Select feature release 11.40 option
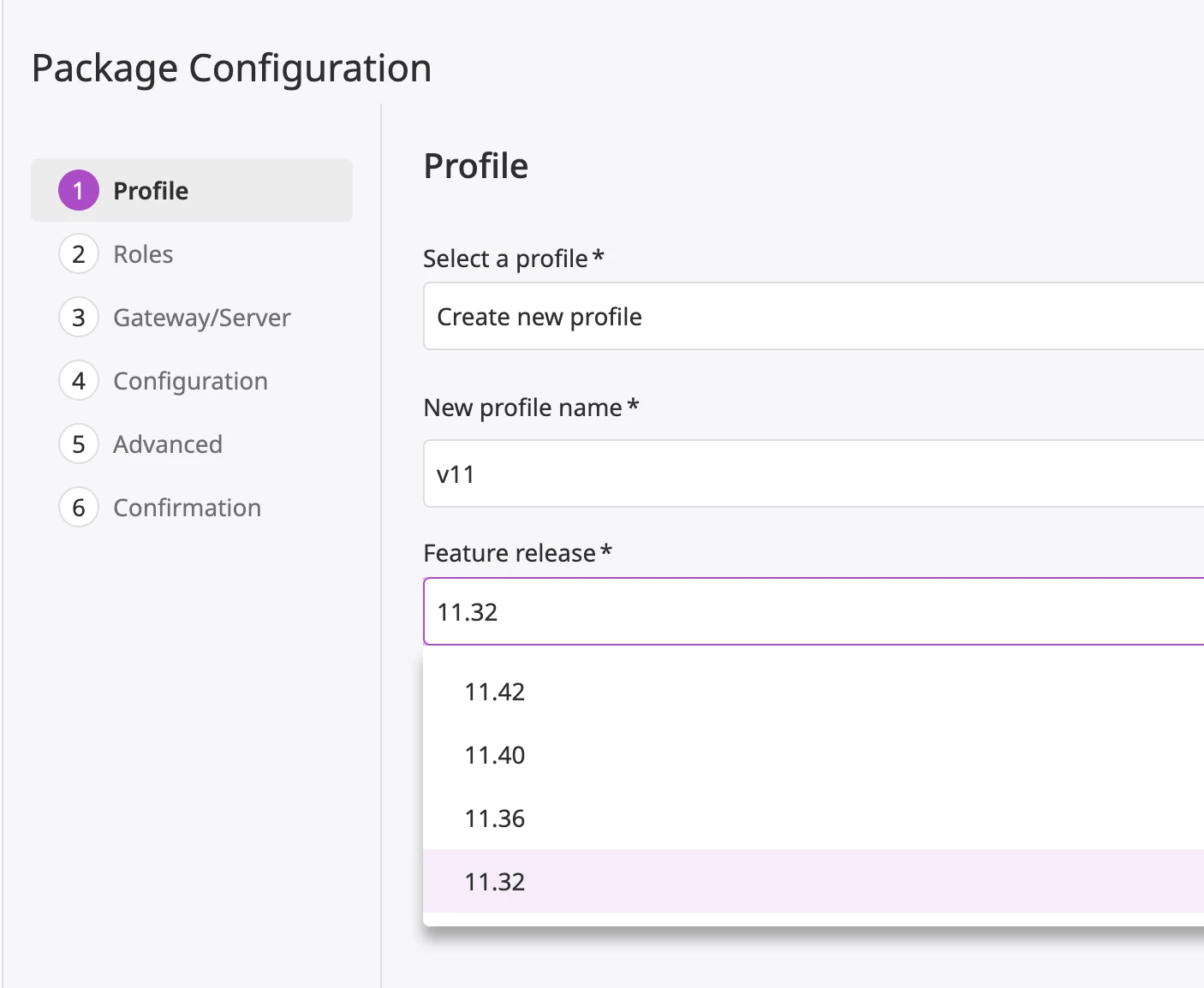Screen dimensions: 1204x988 point(495,755)
